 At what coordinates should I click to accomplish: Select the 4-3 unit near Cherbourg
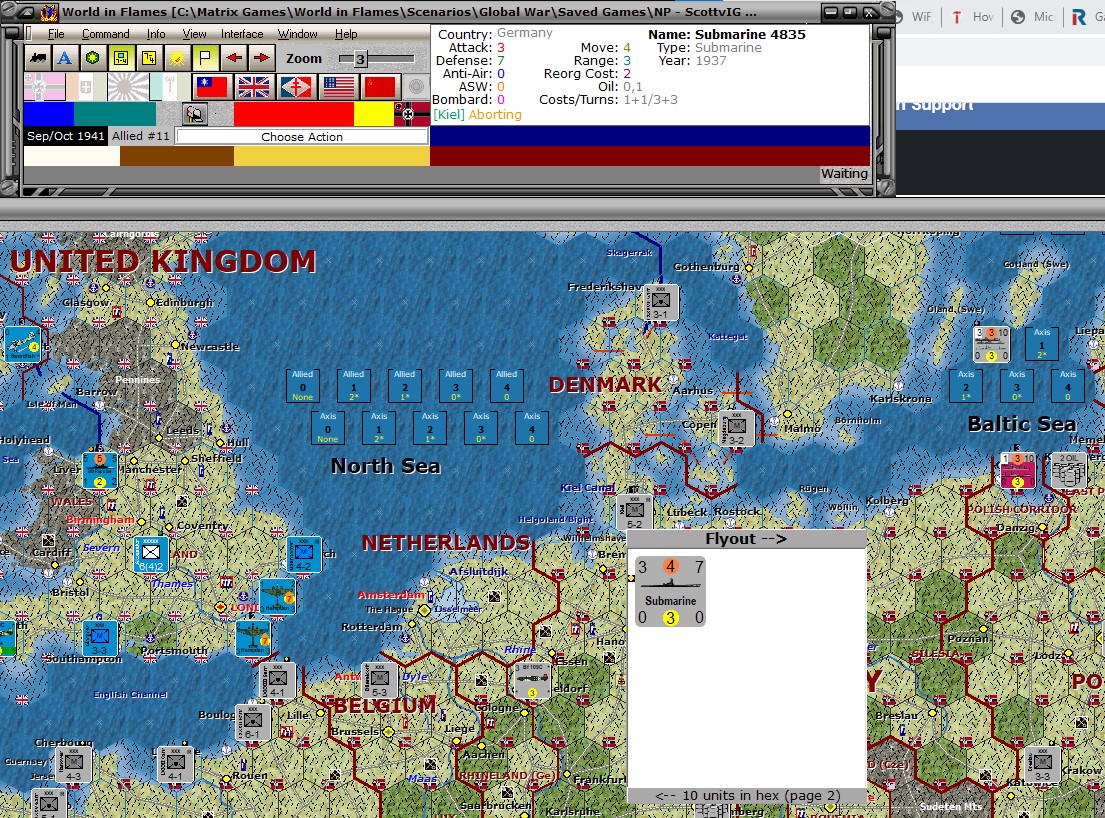[73, 764]
